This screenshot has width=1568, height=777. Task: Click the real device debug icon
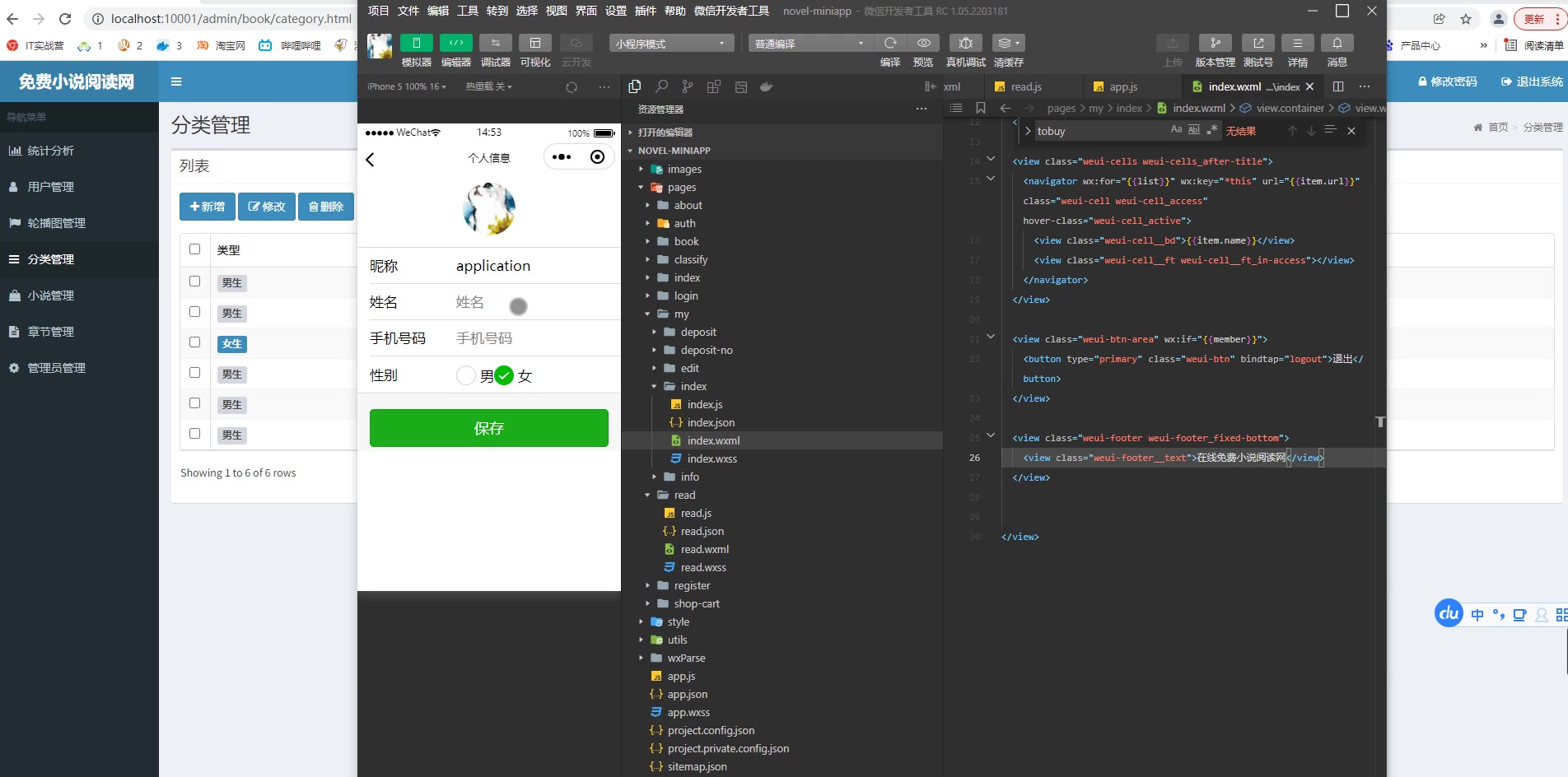pos(965,43)
